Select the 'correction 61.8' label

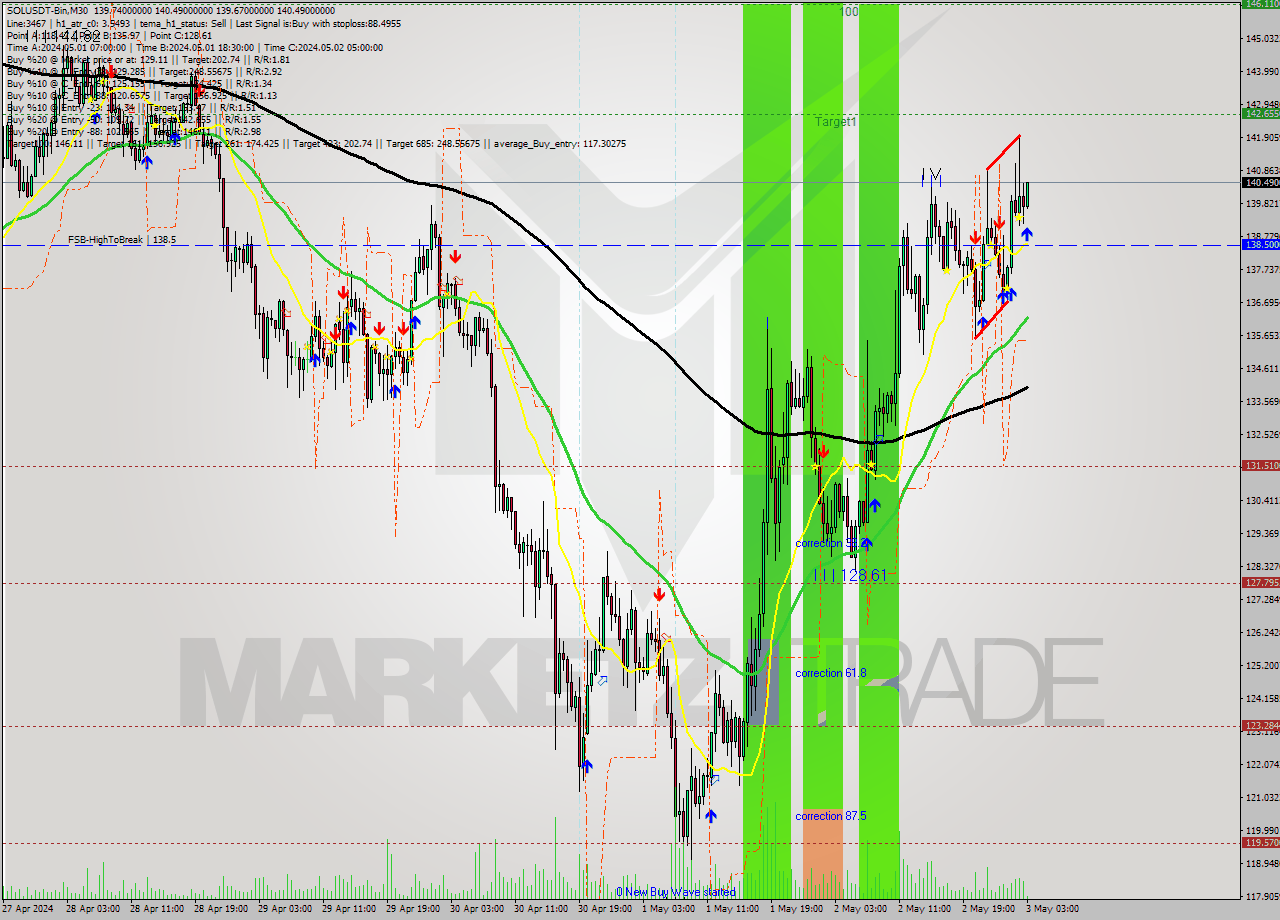(x=831, y=673)
